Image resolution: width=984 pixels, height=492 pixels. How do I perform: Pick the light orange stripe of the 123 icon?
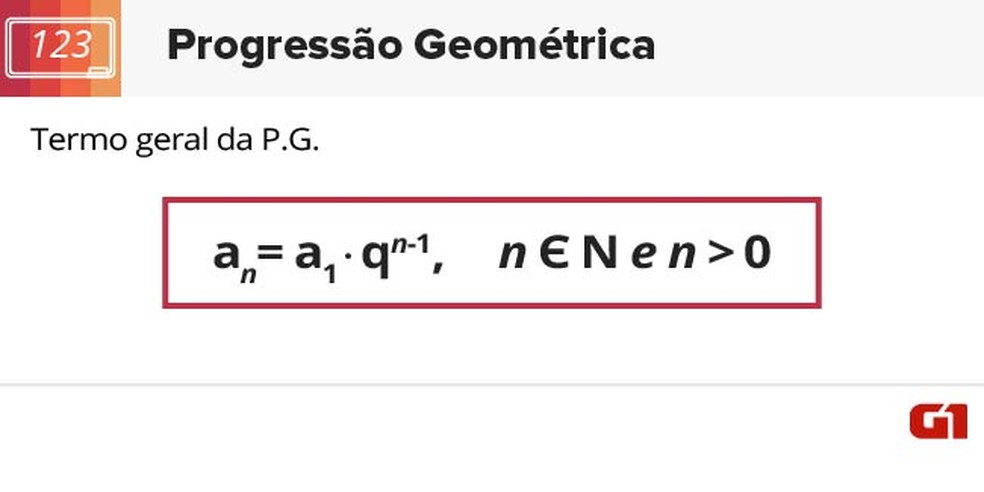[x=106, y=48]
